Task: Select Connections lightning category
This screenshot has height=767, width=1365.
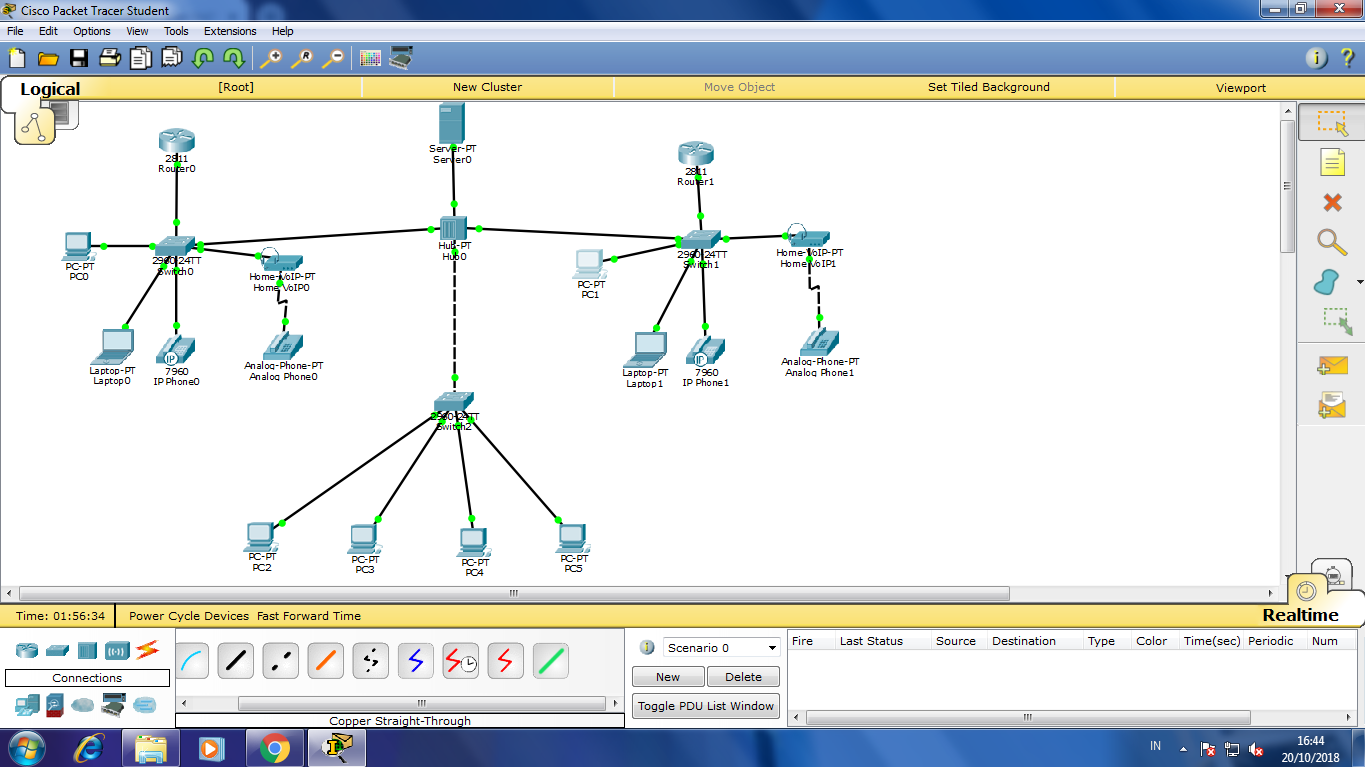Action: 148,650
